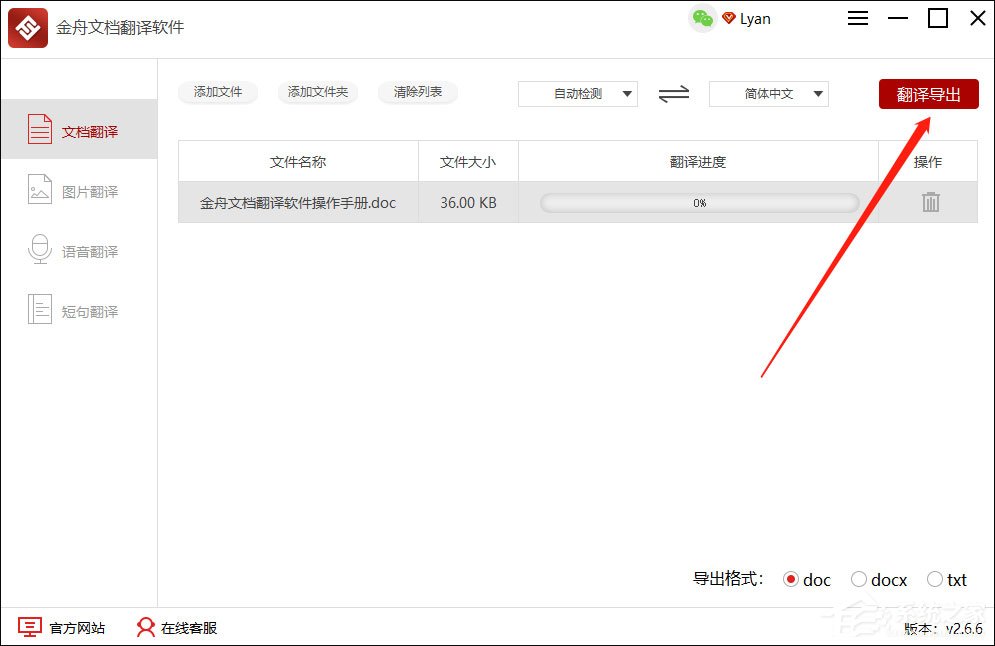
Task: Click the WeChat account icon near Lyan
Action: point(701,18)
